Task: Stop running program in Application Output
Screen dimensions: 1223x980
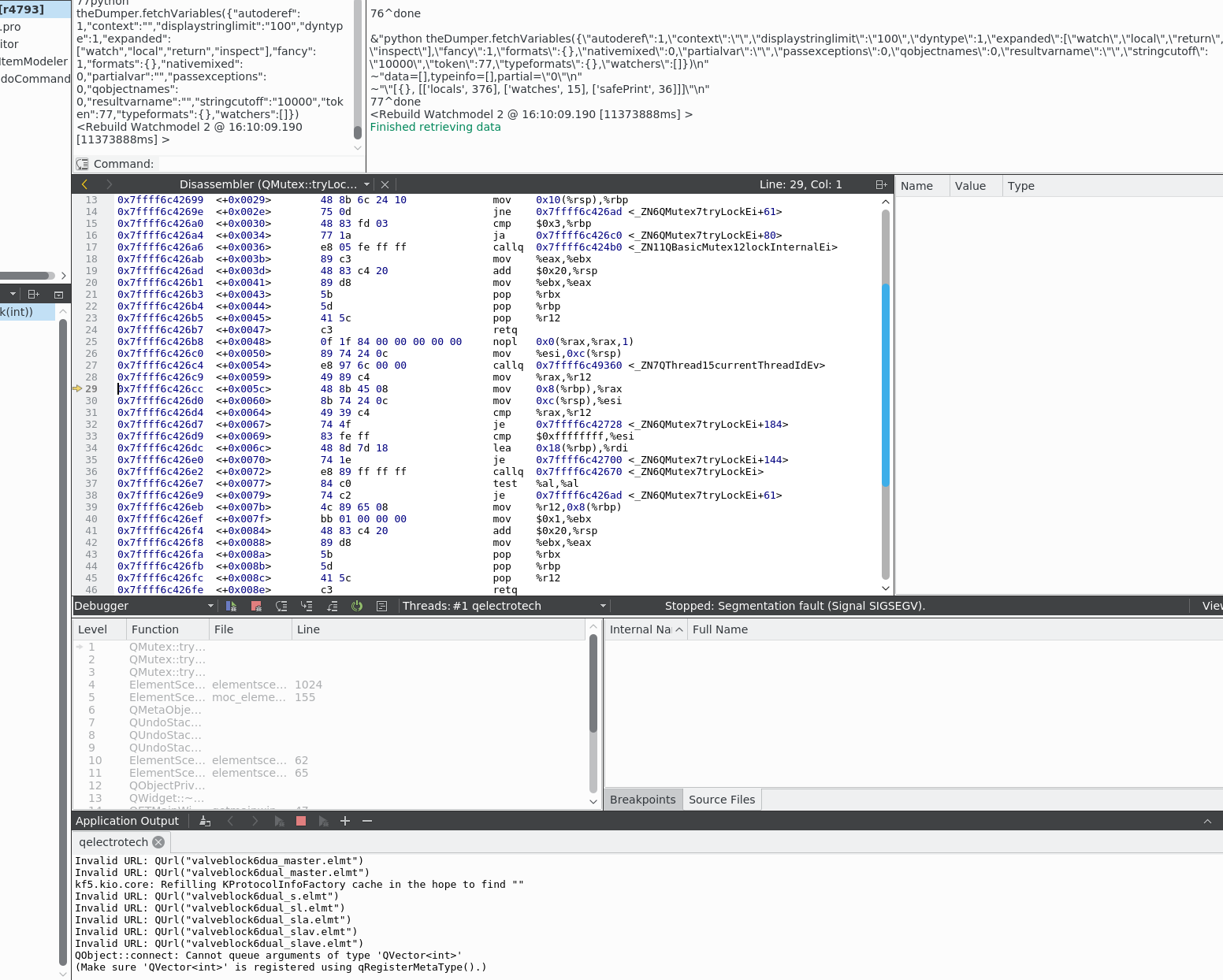Action: [300, 821]
